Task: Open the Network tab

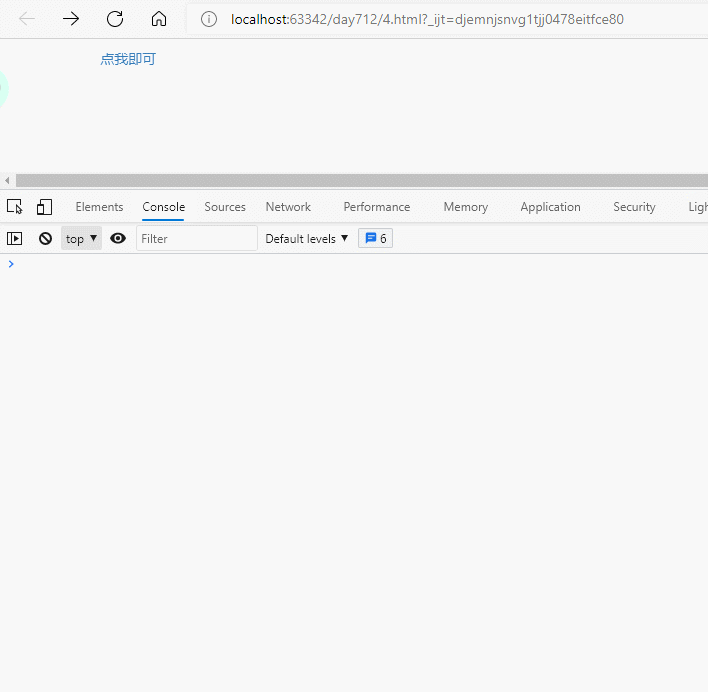Action: point(288,207)
